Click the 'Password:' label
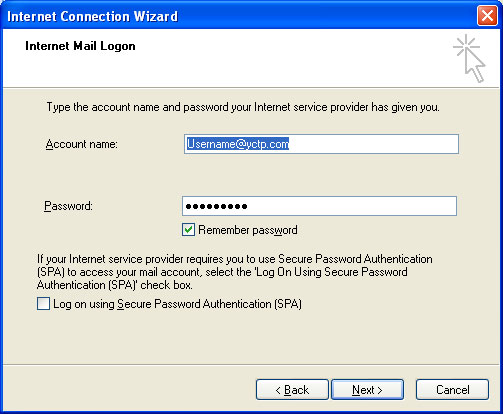The height and width of the screenshot is (414, 503). click(x=68, y=206)
